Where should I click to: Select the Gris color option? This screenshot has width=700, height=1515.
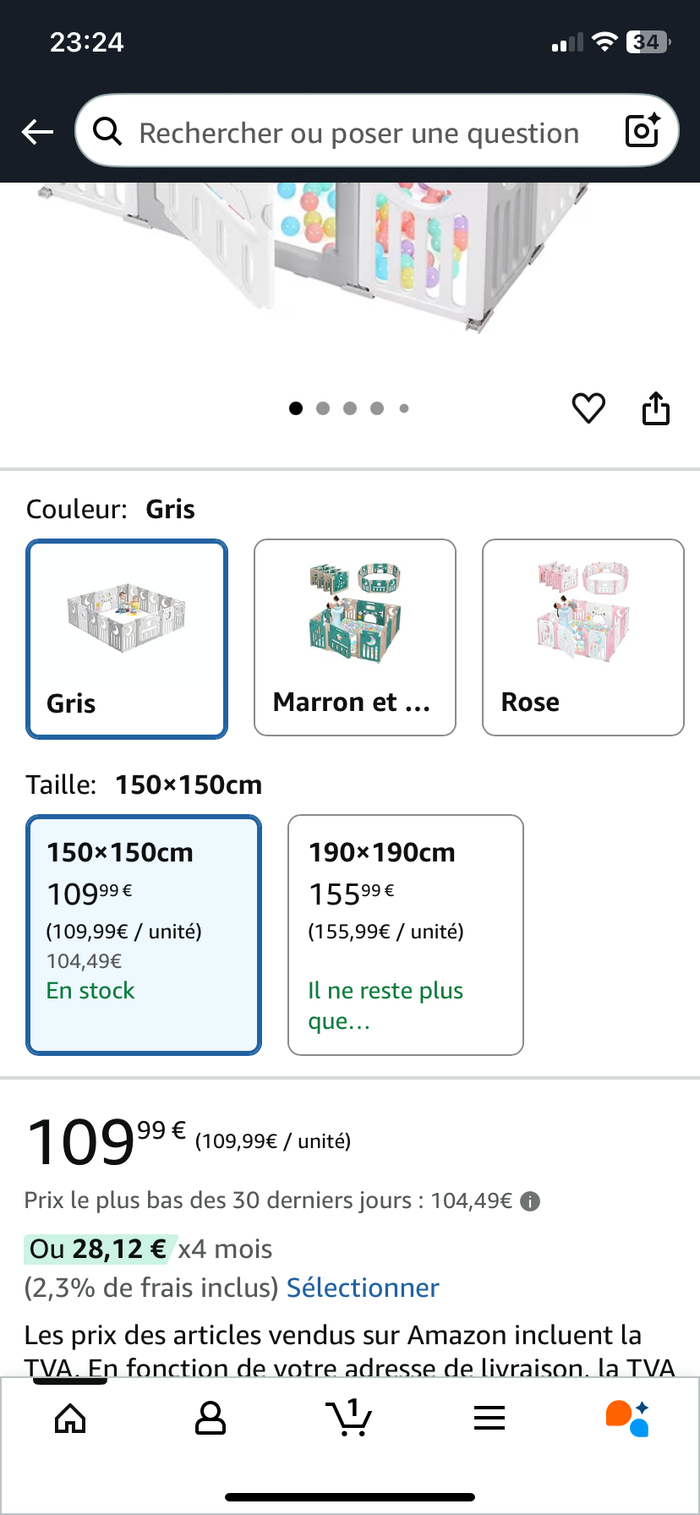point(127,638)
